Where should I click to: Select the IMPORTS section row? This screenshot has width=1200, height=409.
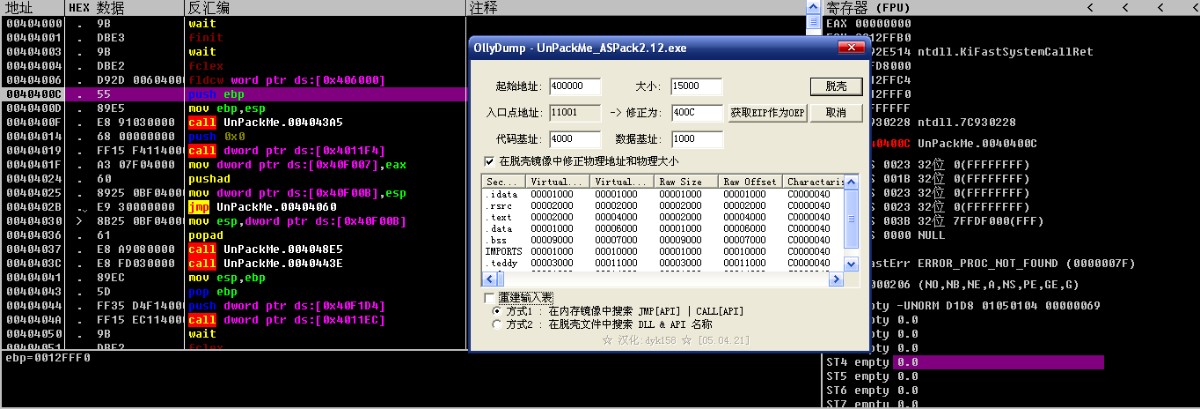pyautogui.click(x=663, y=252)
